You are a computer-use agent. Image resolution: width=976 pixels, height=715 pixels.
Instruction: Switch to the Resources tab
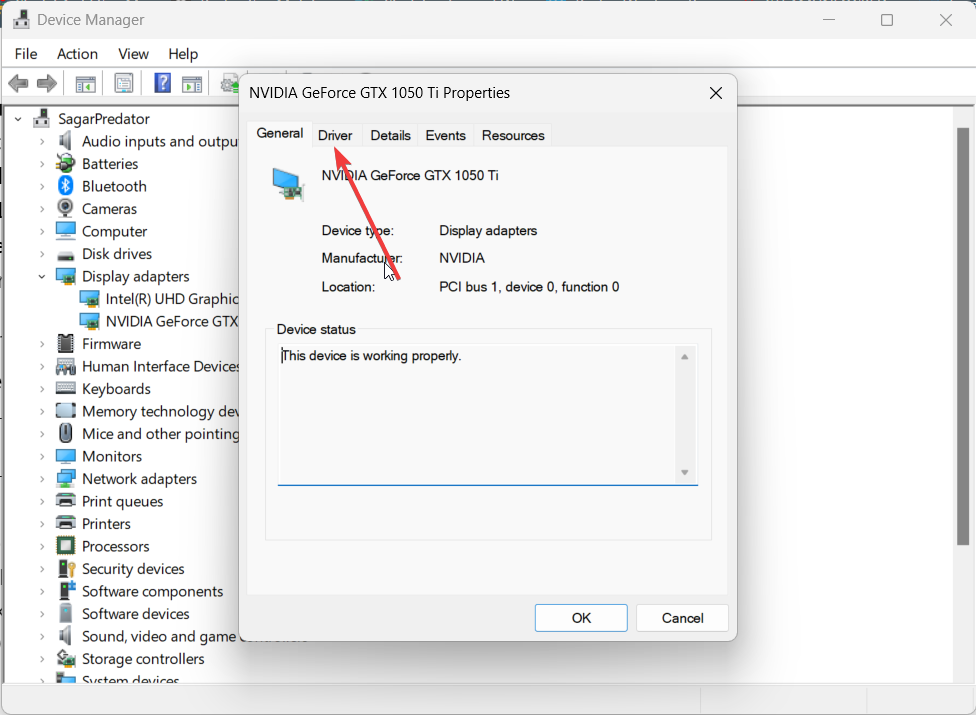(x=513, y=136)
